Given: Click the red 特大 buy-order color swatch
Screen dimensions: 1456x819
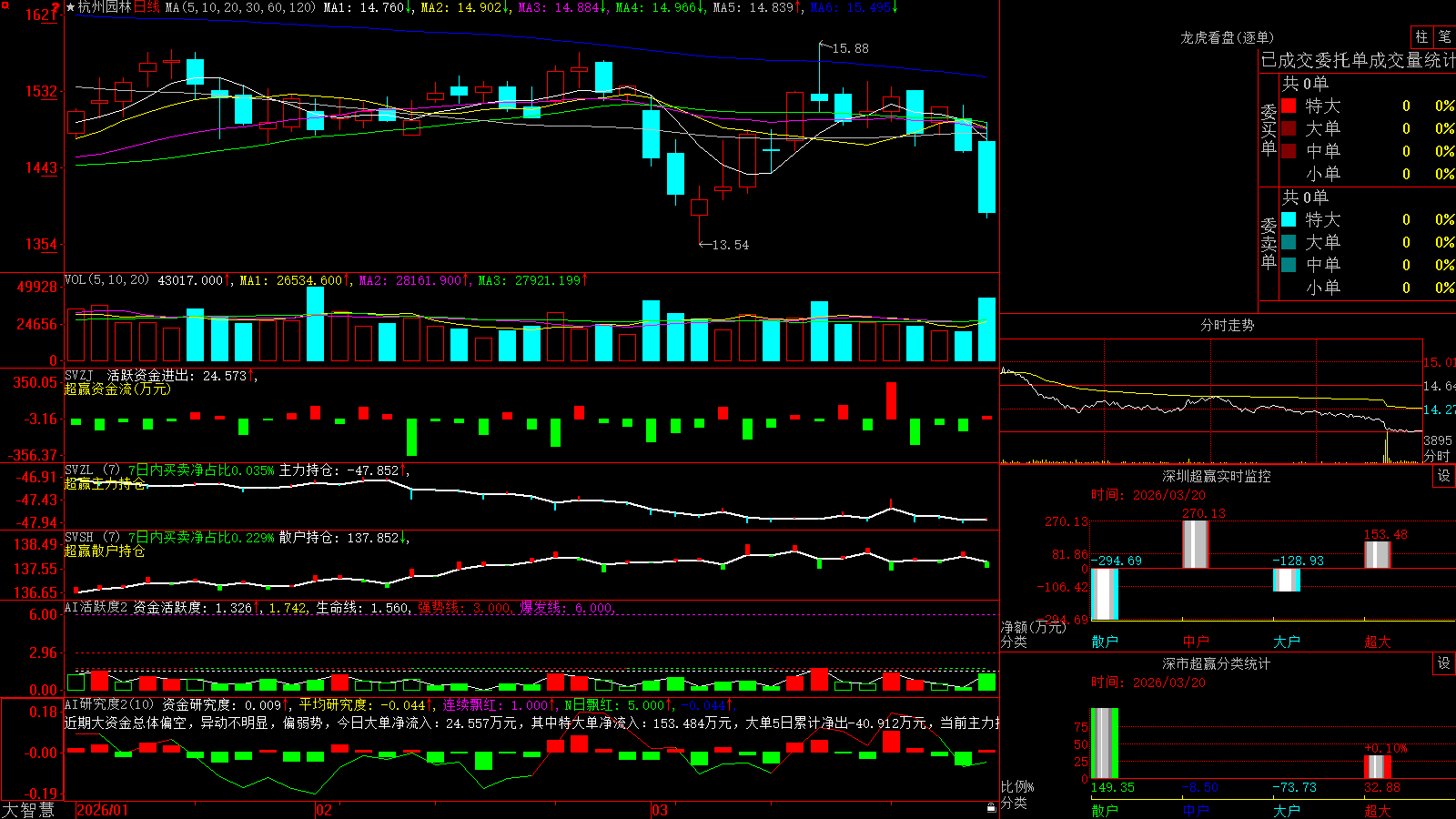Looking at the screenshot, I should pos(1289,106).
